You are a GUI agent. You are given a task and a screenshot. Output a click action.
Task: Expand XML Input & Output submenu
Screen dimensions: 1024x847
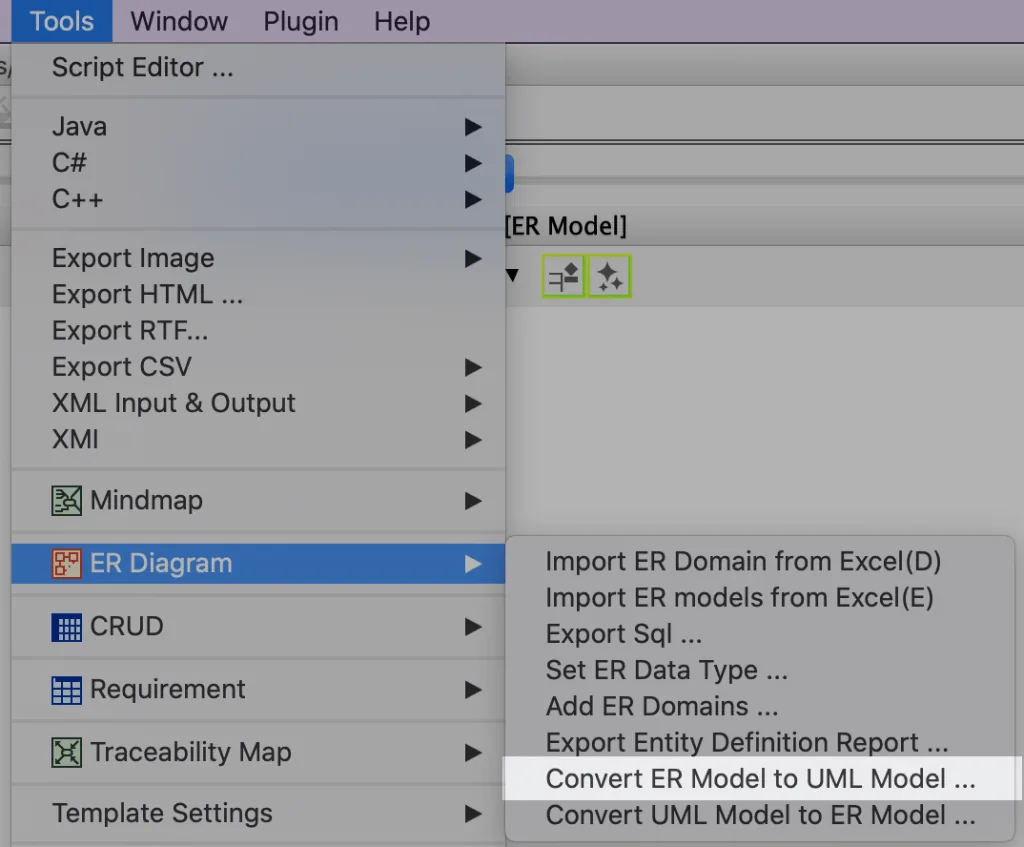coord(258,404)
